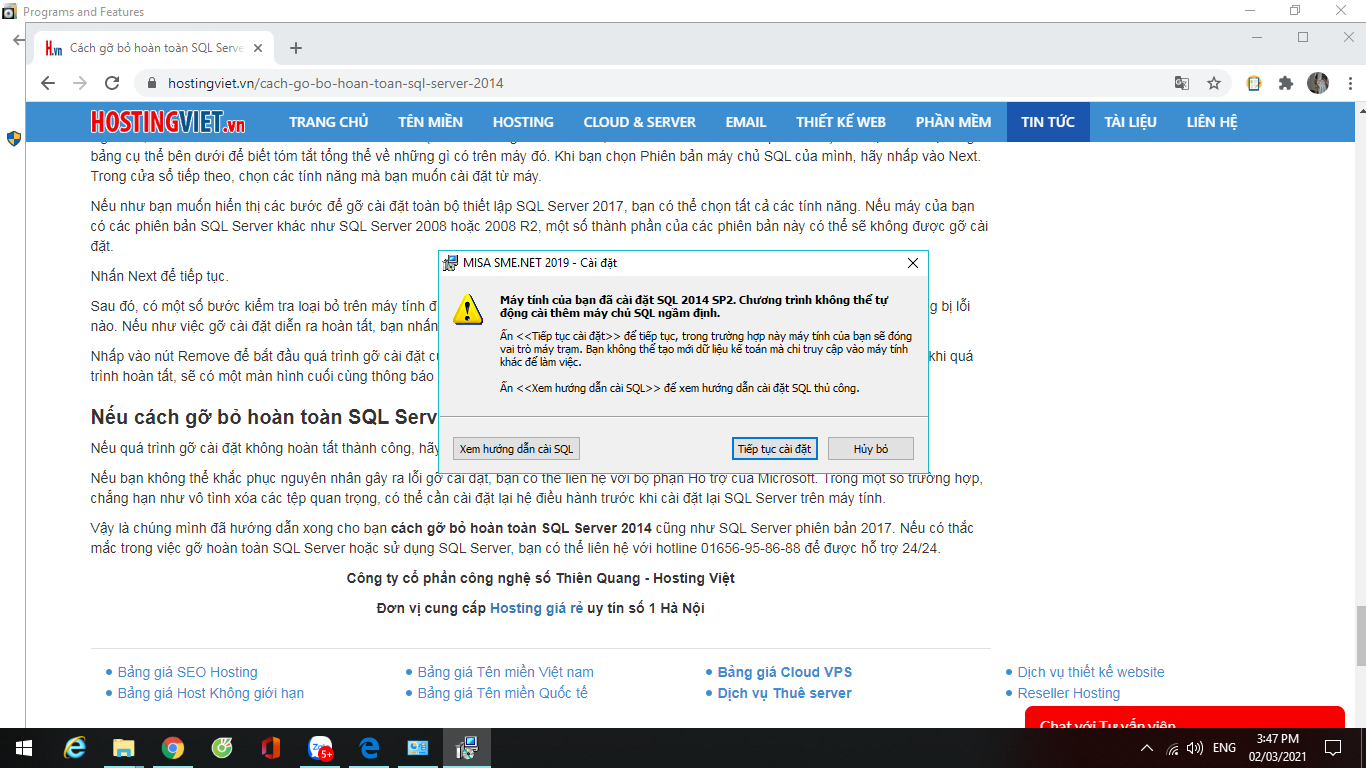Open the Action Center notifications icon
This screenshot has height=768, width=1366.
point(1332,748)
